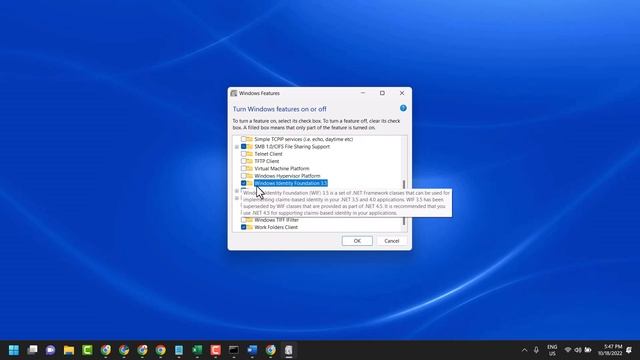The image size is (640, 360).
Task: Click the folder icon beside Virtual Machine Platform
Action: (x=249, y=169)
